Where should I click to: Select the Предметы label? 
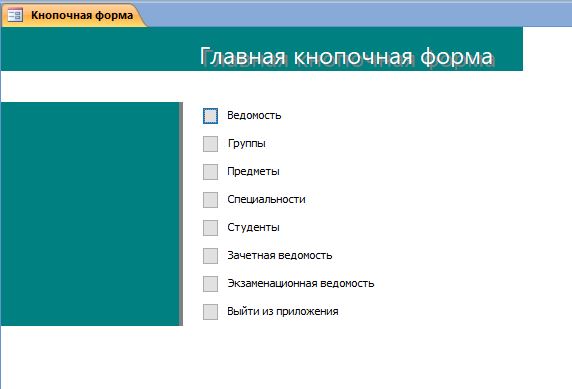[x=253, y=171]
